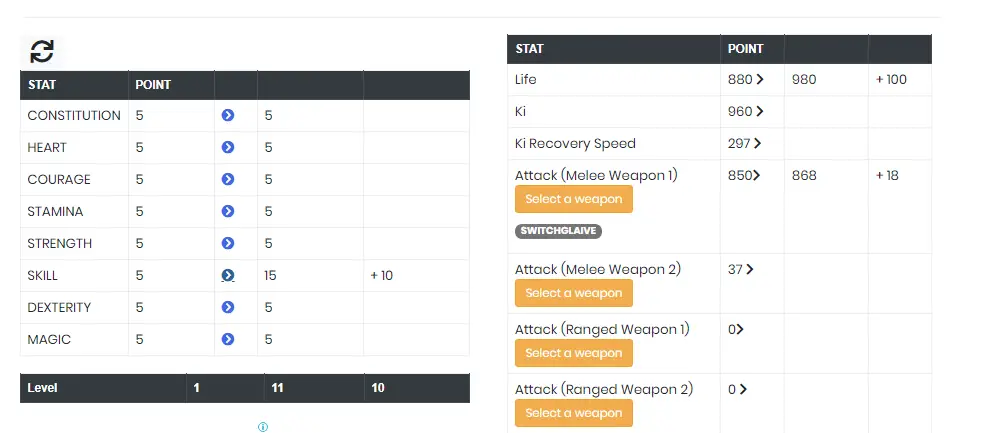Screen dimensions: 1007x433
Task: Click CONSTITUTION blue arrow icon
Action: [227, 115]
